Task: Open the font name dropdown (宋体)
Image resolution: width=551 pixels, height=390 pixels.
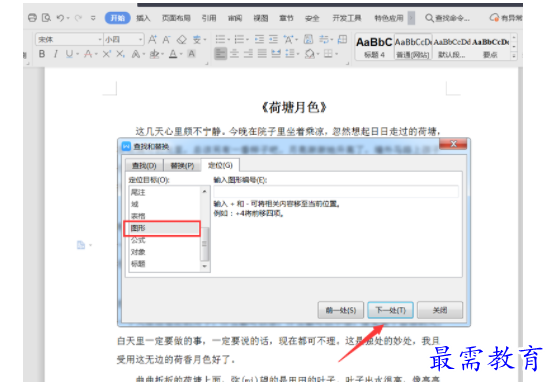Action: (100, 40)
